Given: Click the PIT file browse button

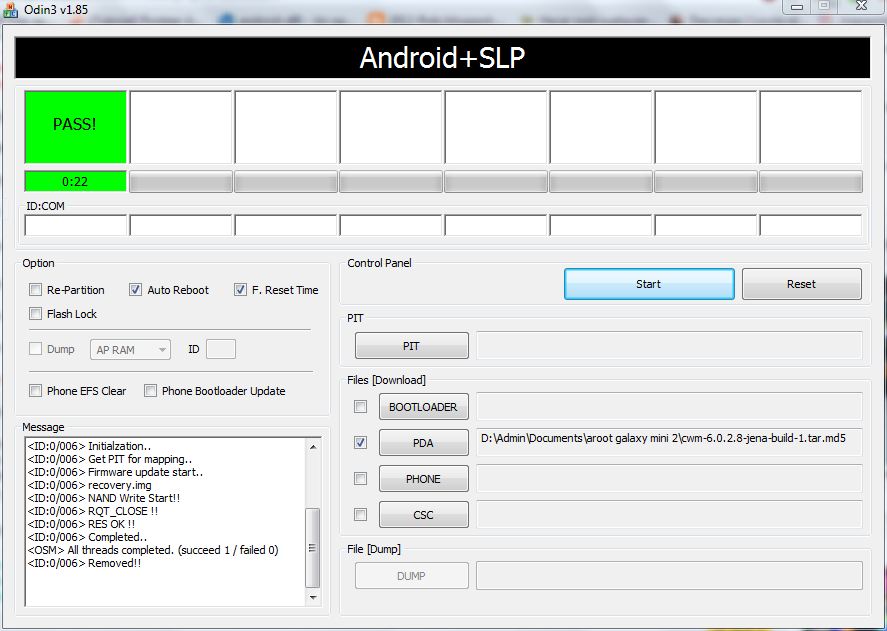Looking at the screenshot, I should (x=412, y=346).
